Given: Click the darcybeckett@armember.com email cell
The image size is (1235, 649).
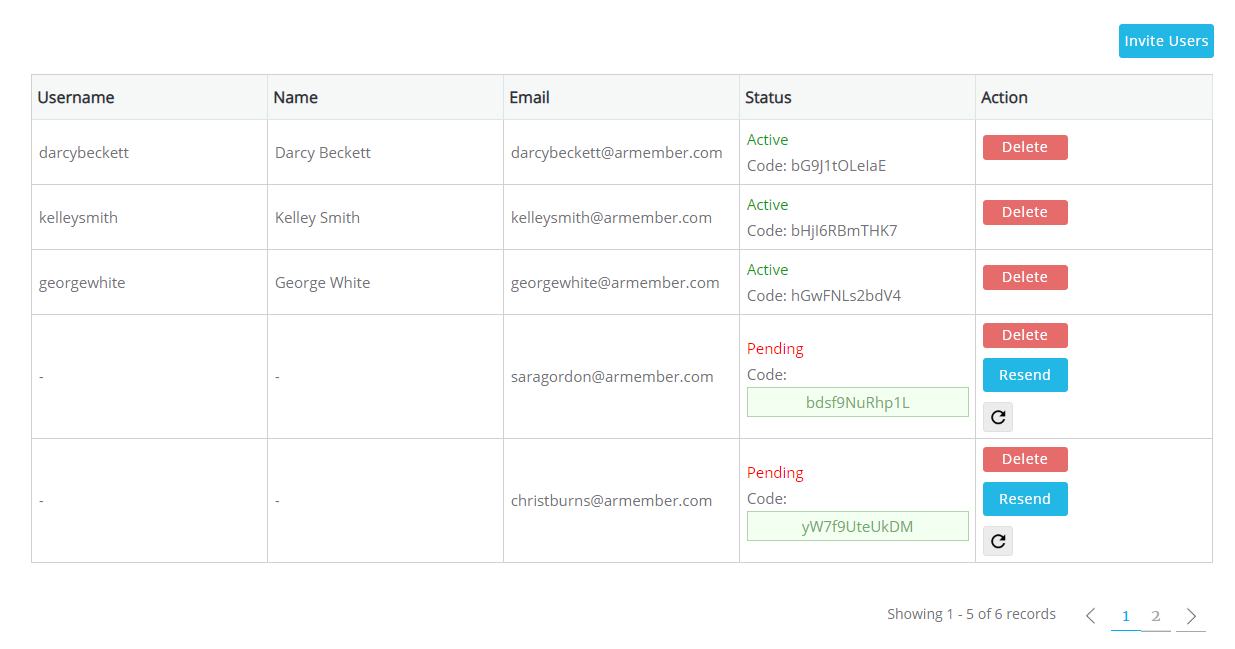Looking at the screenshot, I should pyautogui.click(x=617, y=153).
